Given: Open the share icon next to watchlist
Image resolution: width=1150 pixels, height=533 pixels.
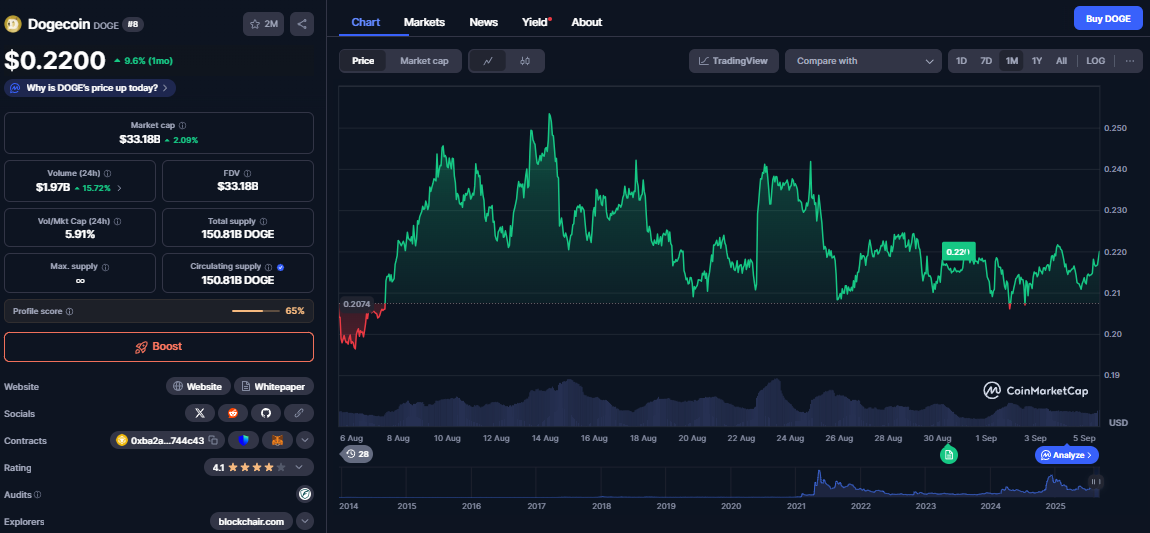Looking at the screenshot, I should [x=302, y=24].
